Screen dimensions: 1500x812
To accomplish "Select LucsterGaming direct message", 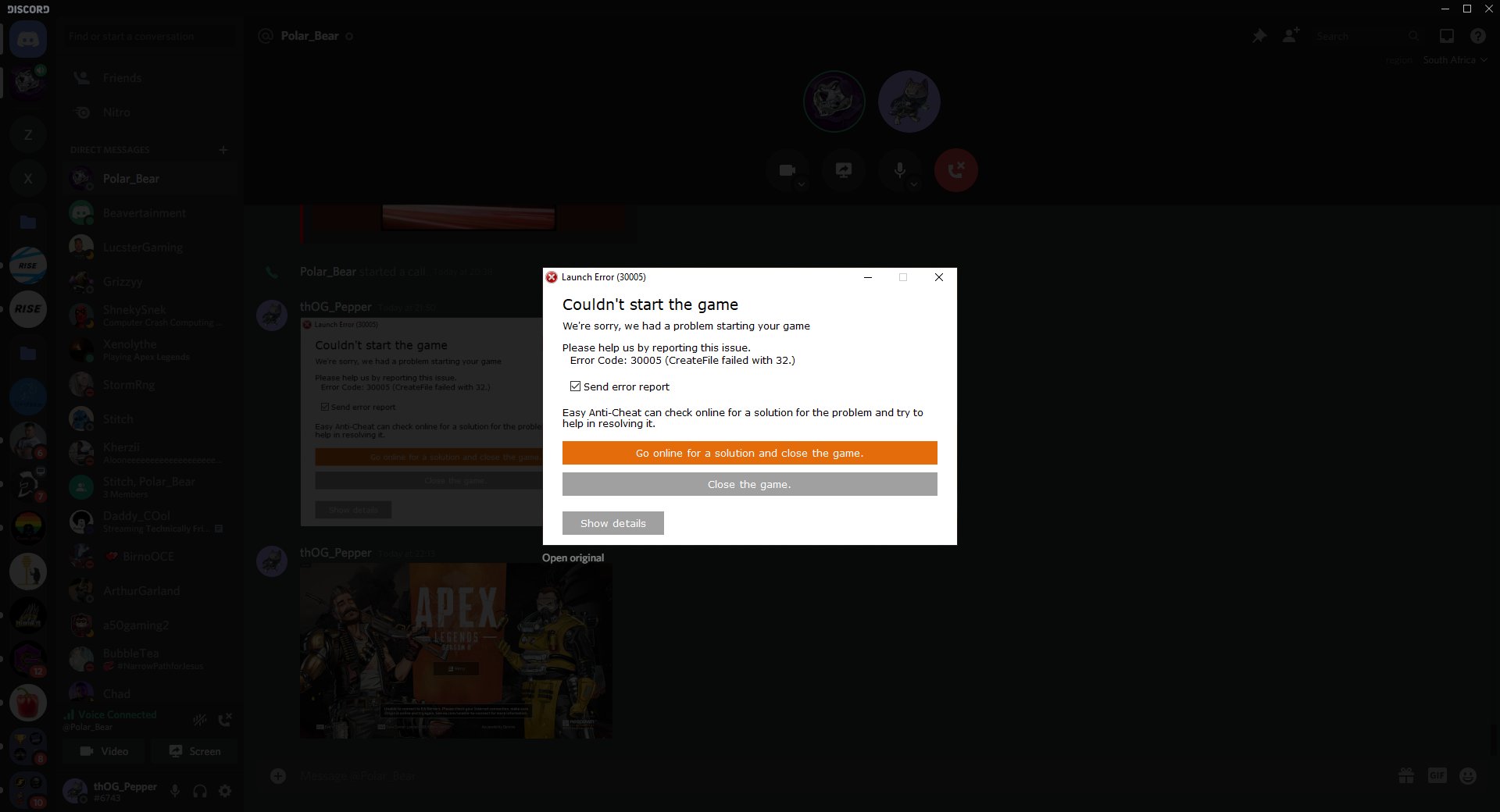I will pos(148,248).
